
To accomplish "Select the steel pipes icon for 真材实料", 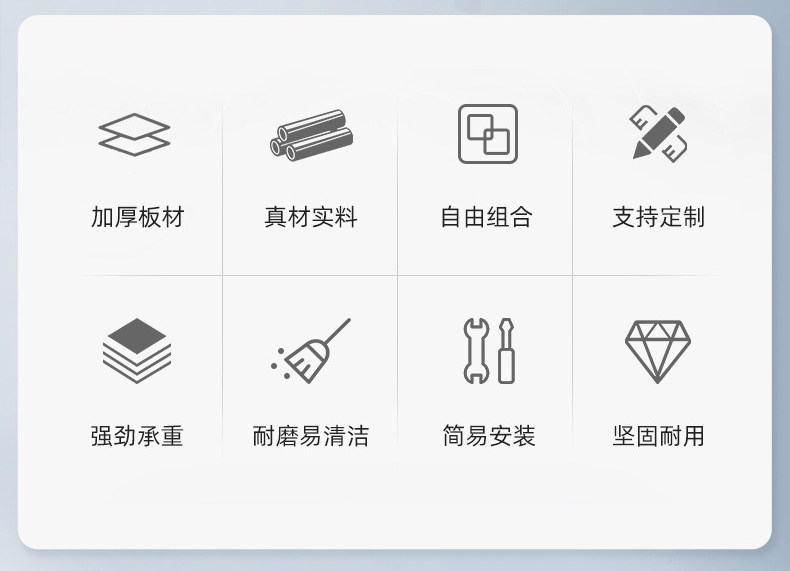I will [311, 135].
